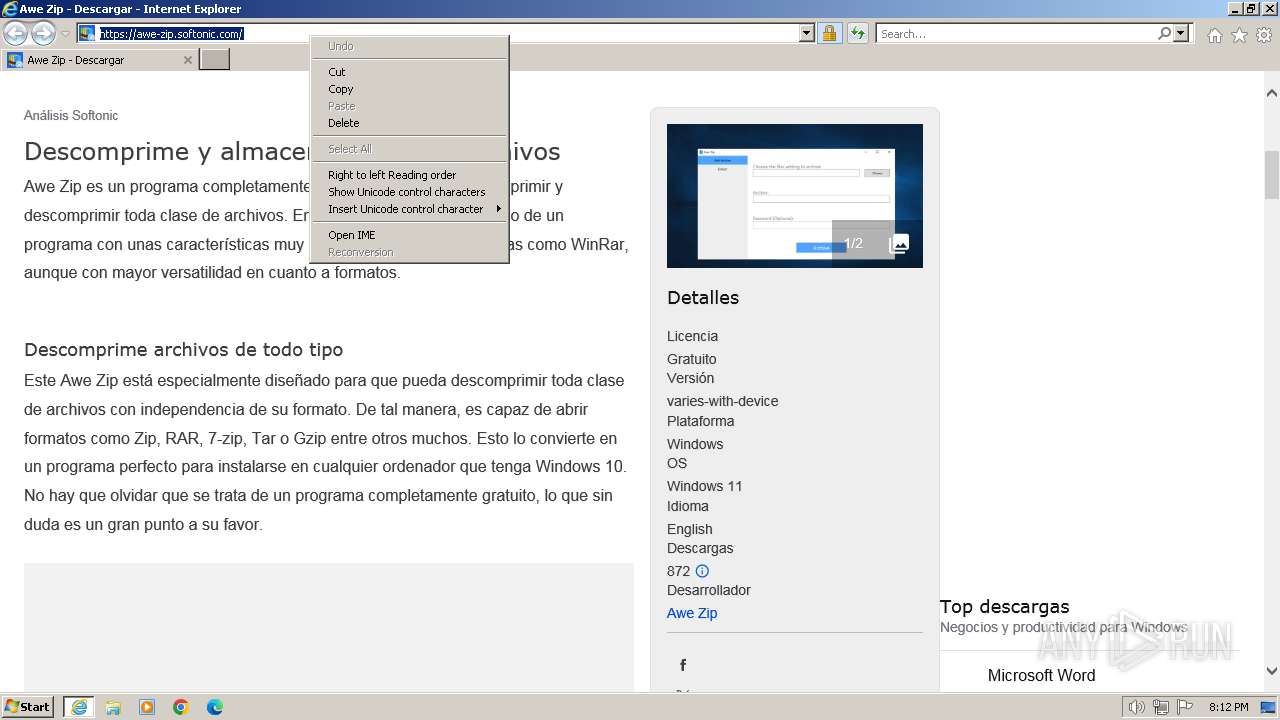Click the page scrollbar down arrow
This screenshot has height=720, width=1280.
point(1272,672)
